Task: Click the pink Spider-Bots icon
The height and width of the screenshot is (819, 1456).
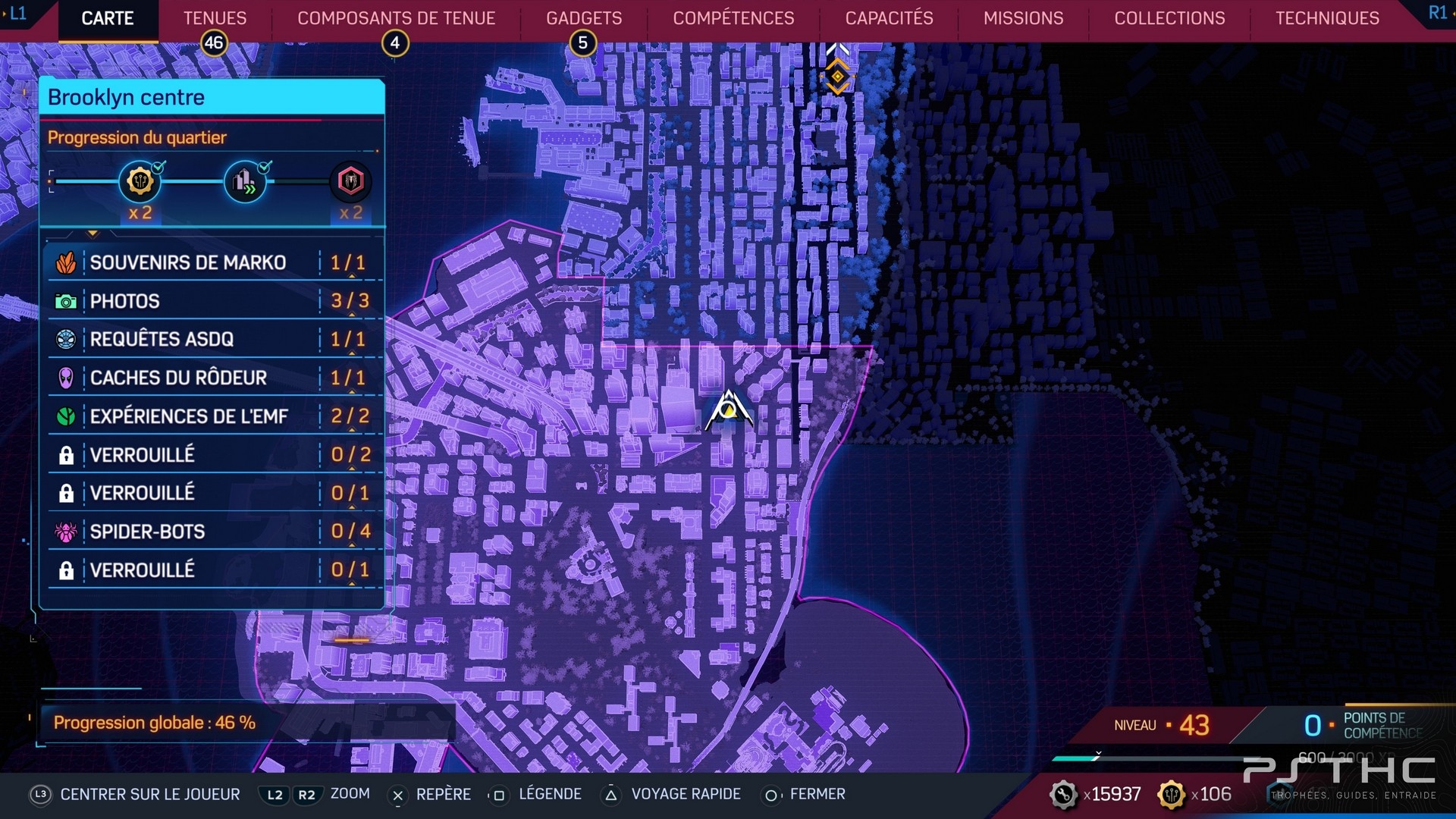Action: point(66,532)
